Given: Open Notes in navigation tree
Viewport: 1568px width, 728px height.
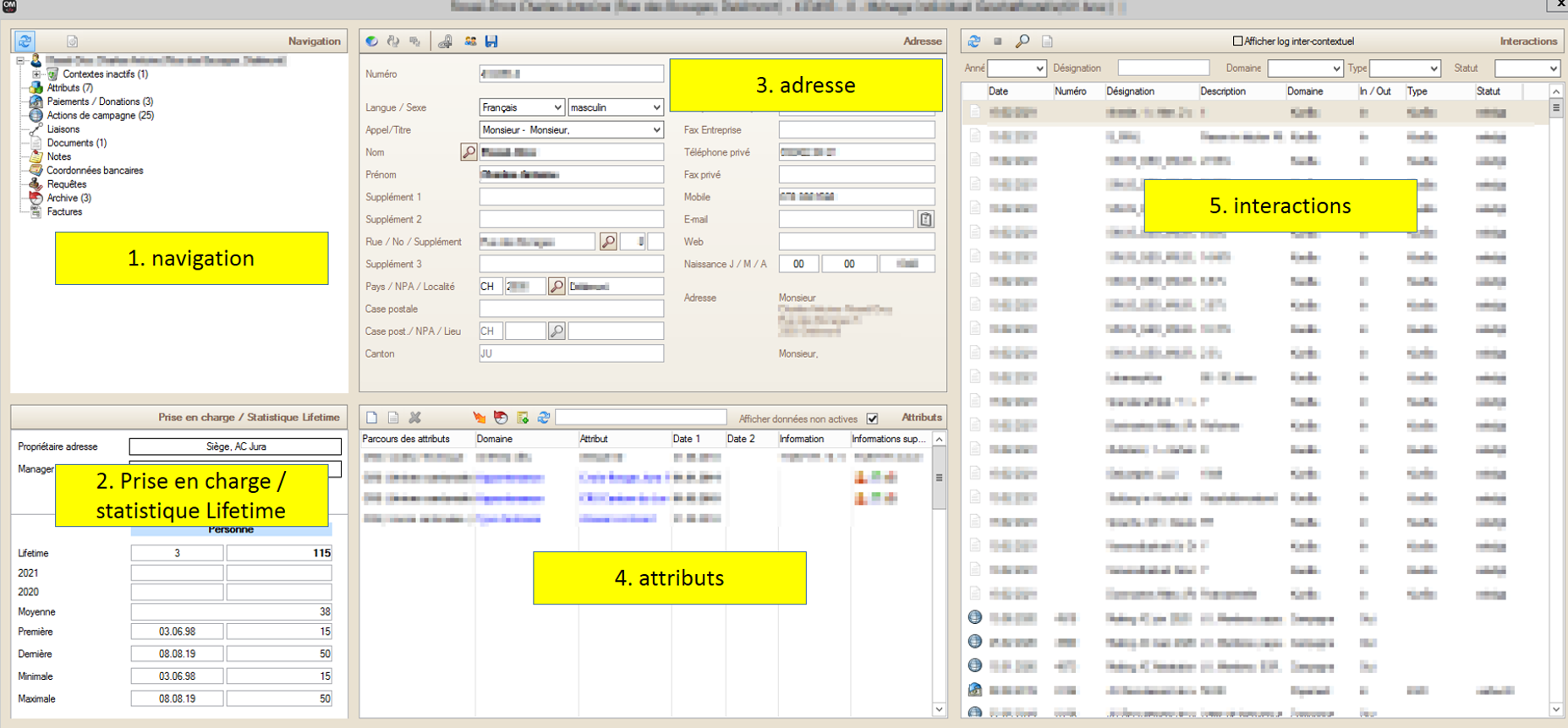Looking at the screenshot, I should [x=59, y=156].
